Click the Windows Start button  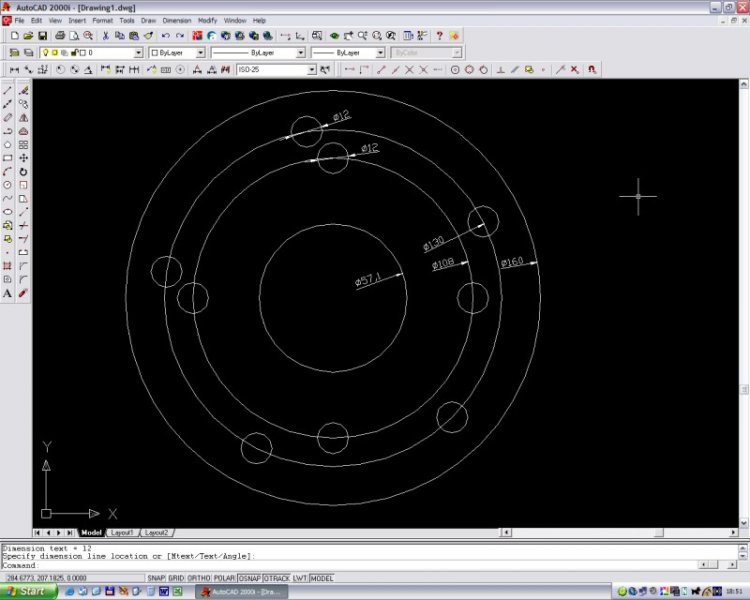28,591
